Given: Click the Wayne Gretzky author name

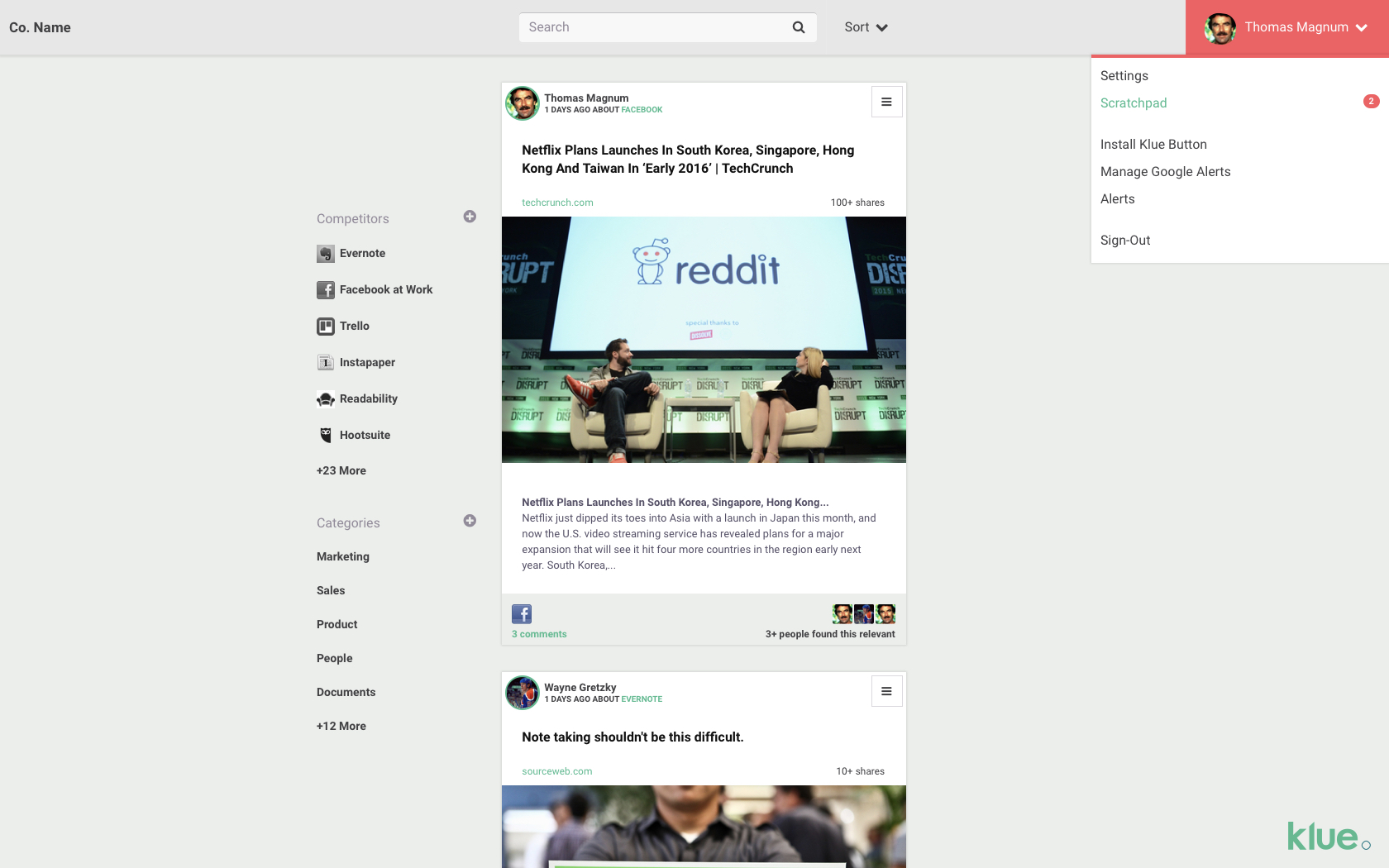Looking at the screenshot, I should (580, 688).
